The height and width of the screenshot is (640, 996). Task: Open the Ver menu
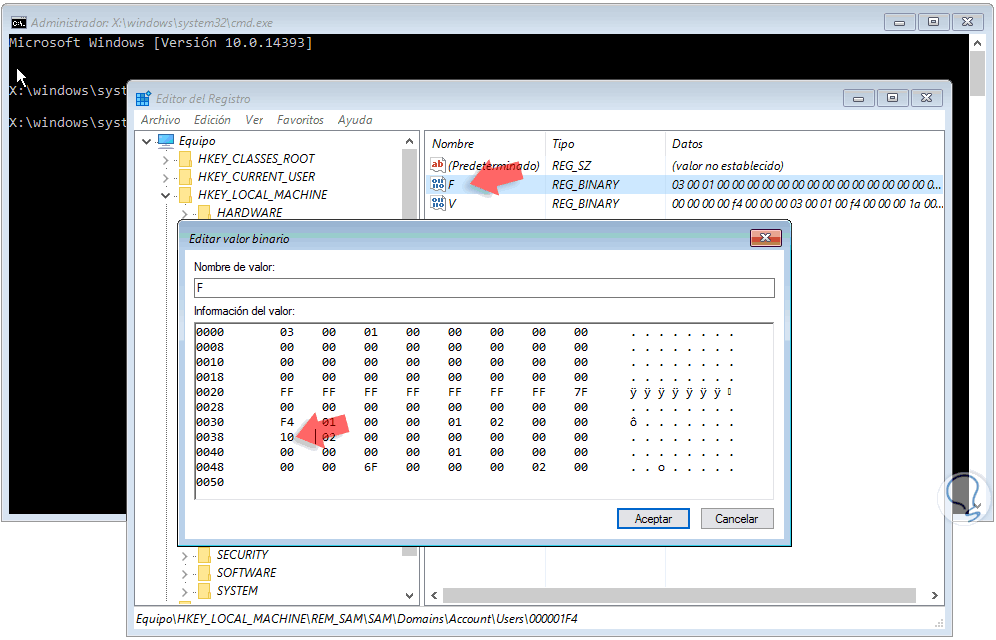coord(254,120)
